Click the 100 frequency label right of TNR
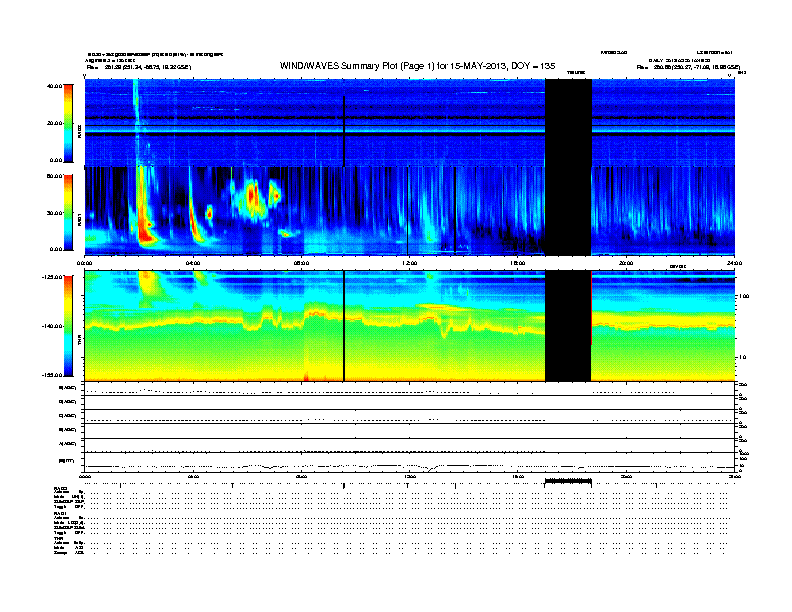The width and height of the screenshot is (792, 612). 744,296
